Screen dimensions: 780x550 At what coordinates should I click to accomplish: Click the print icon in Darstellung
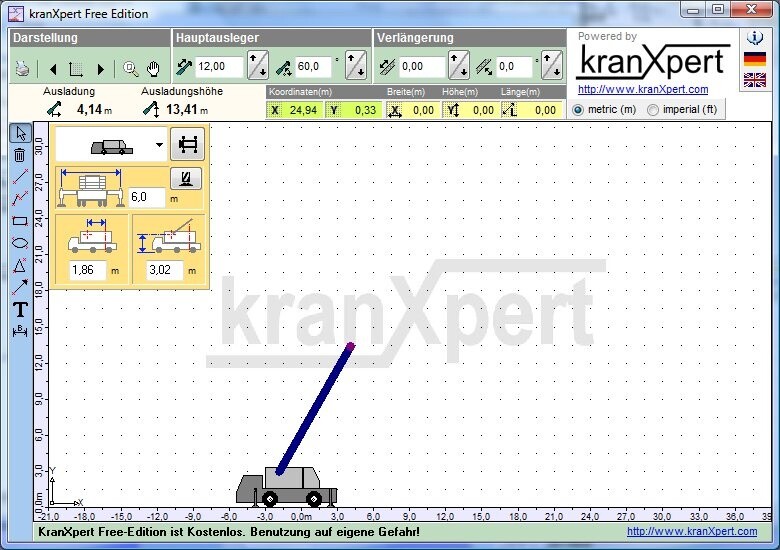click(22, 69)
